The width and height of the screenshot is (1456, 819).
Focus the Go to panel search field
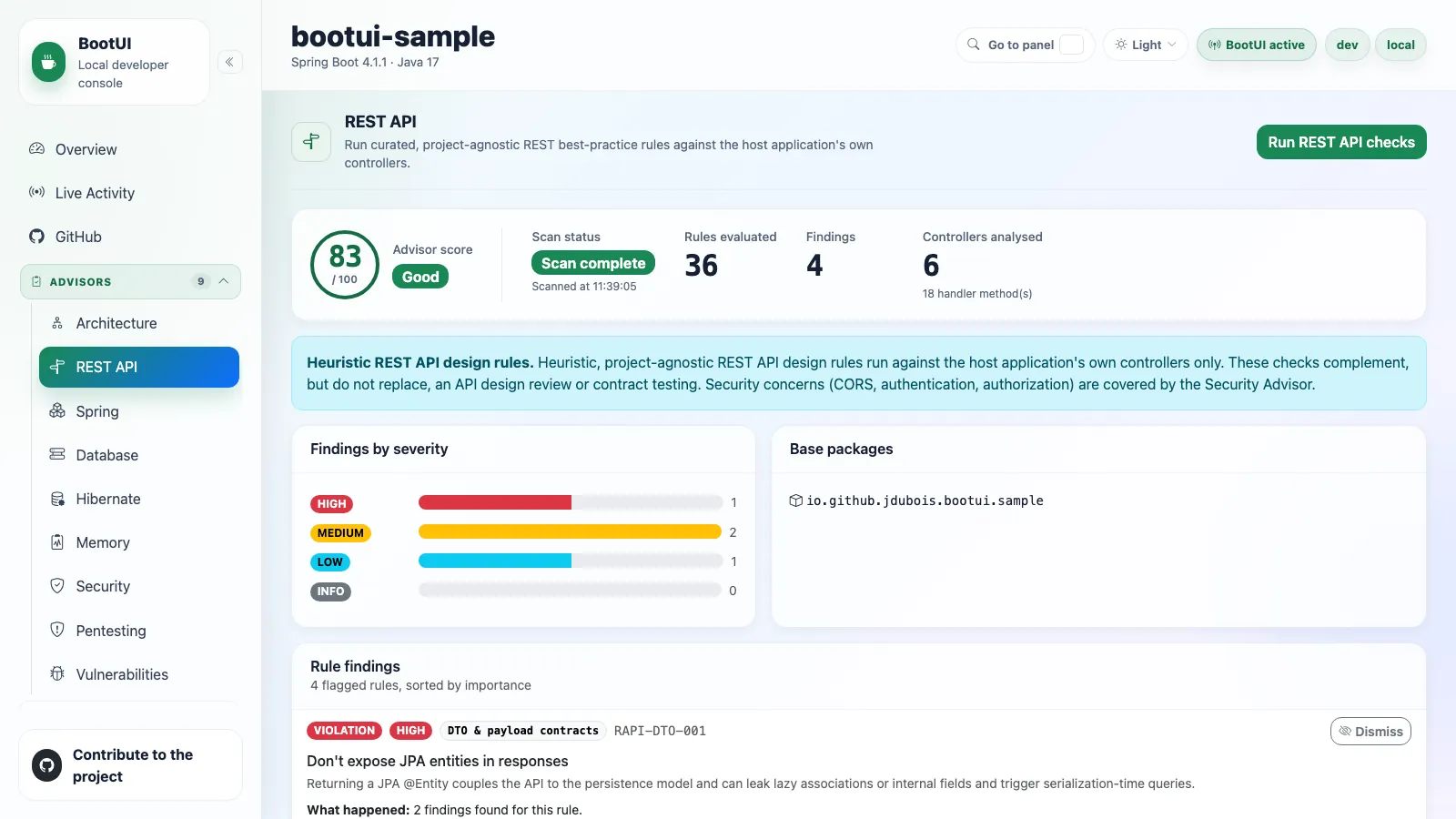coord(1026,45)
